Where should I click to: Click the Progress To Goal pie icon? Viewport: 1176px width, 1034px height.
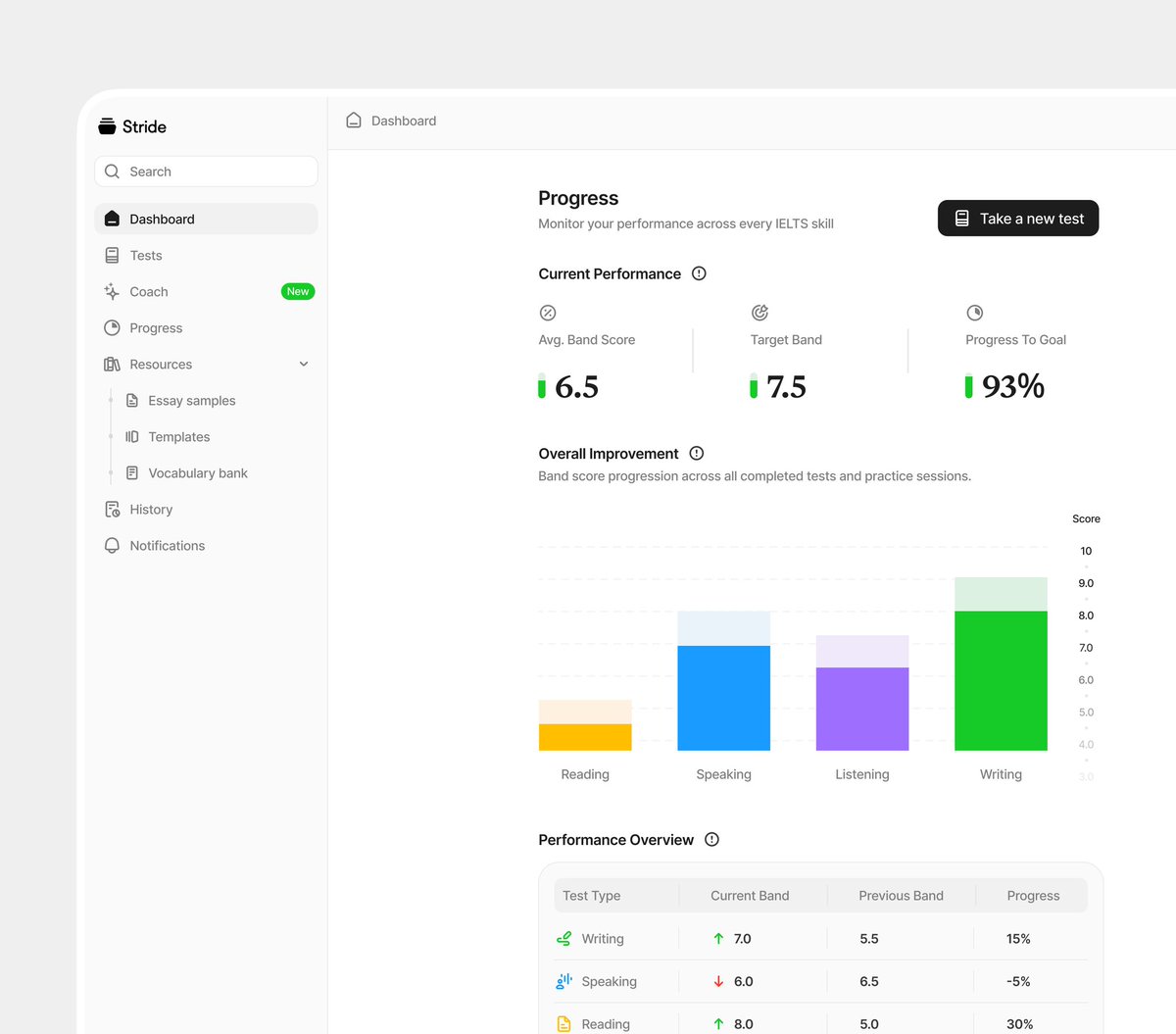coord(974,313)
